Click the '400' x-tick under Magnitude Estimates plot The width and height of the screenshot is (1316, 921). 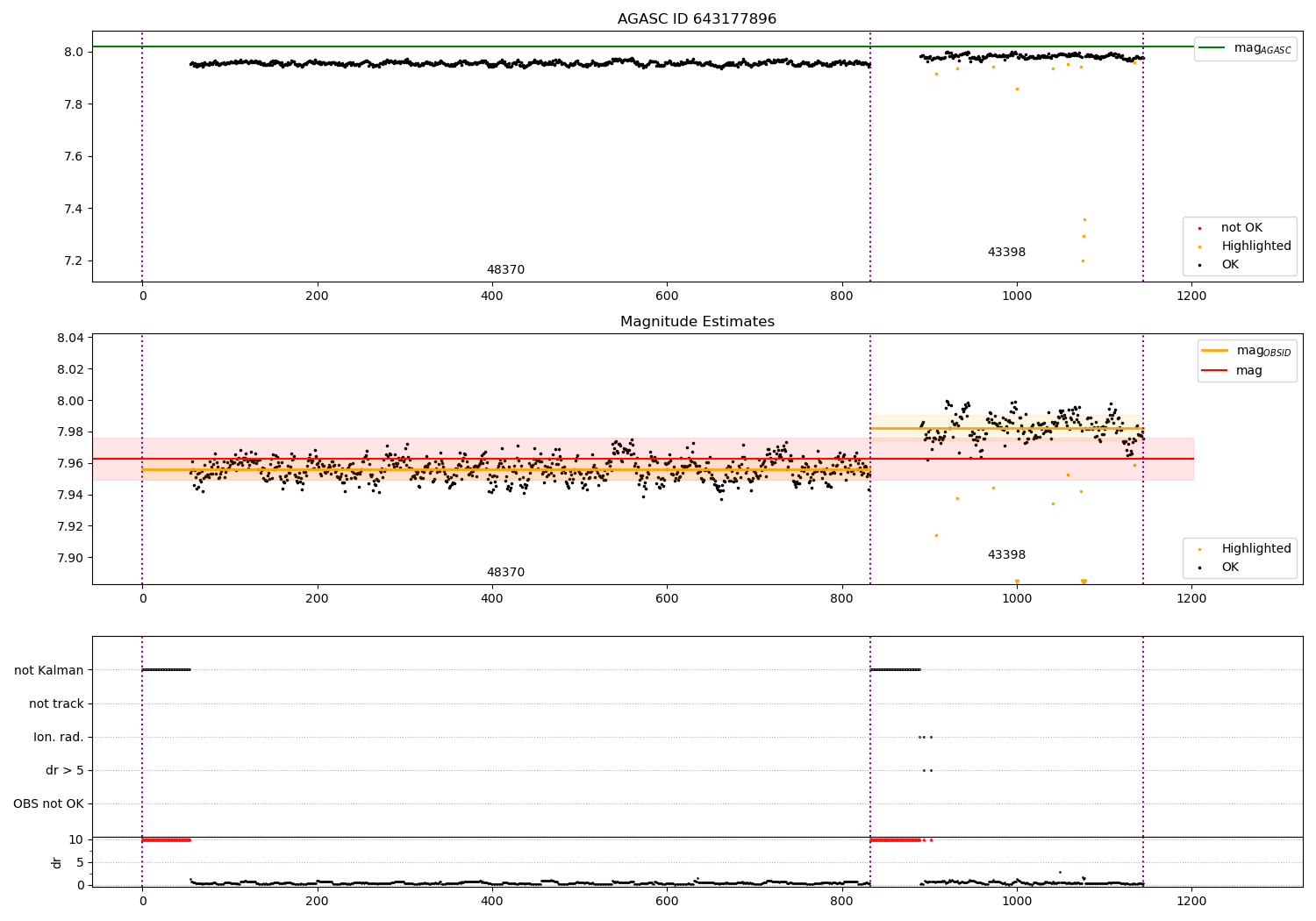click(x=492, y=599)
